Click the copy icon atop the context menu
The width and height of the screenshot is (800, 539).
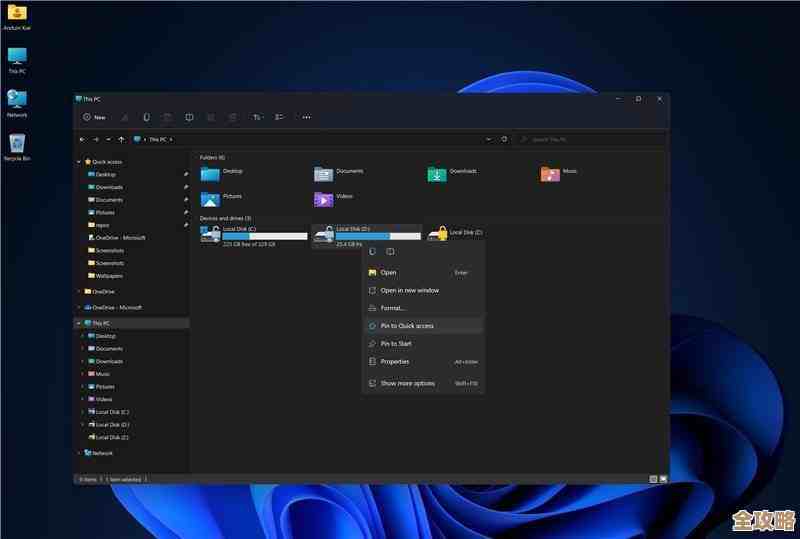372,251
